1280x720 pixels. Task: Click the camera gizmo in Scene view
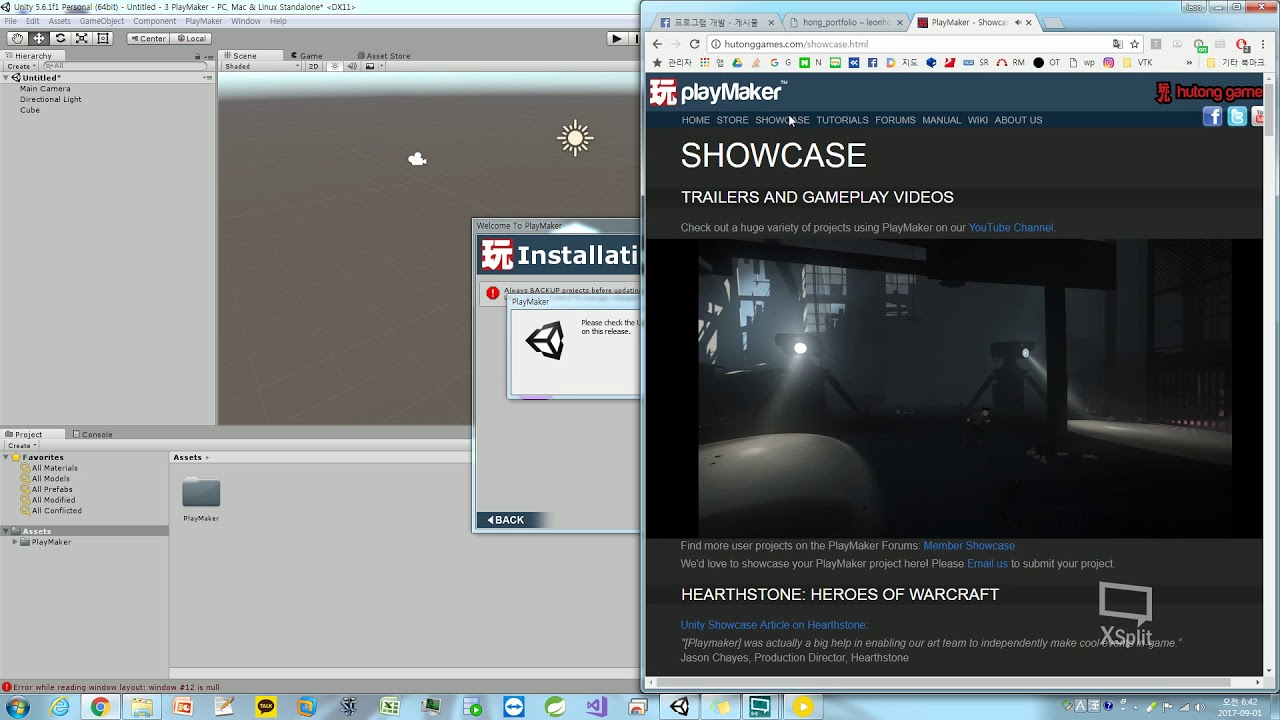417,159
